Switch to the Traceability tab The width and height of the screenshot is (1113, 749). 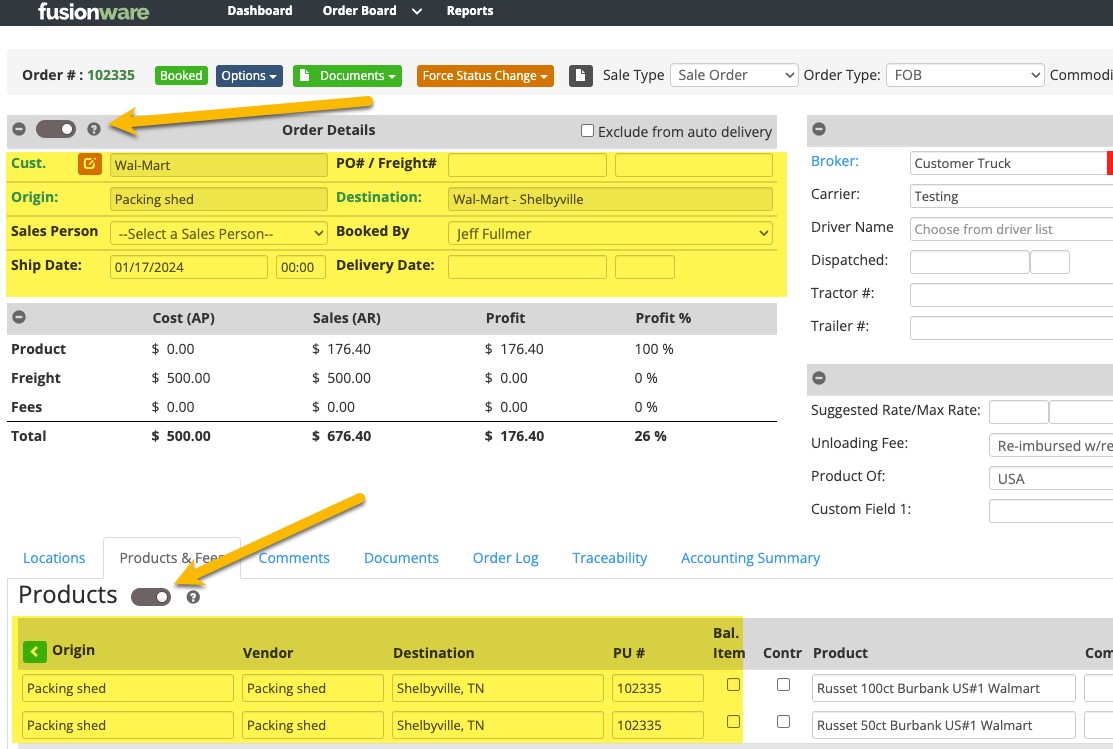[x=609, y=558]
